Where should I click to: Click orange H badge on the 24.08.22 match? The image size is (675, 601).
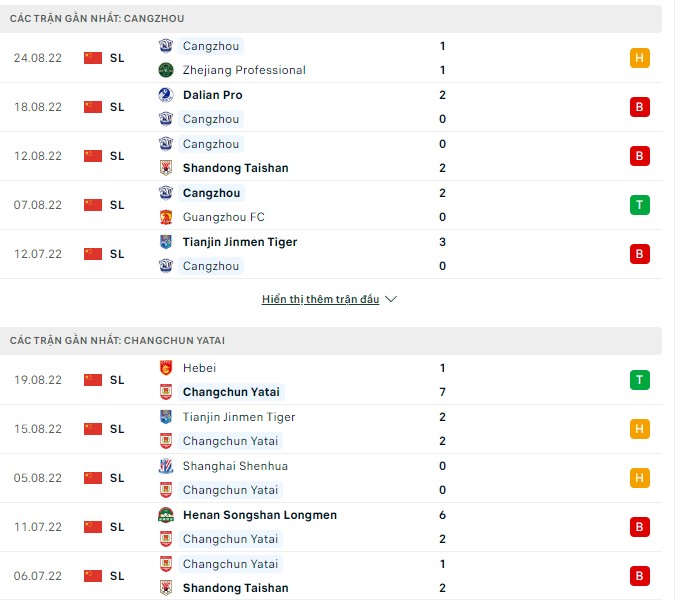click(640, 58)
